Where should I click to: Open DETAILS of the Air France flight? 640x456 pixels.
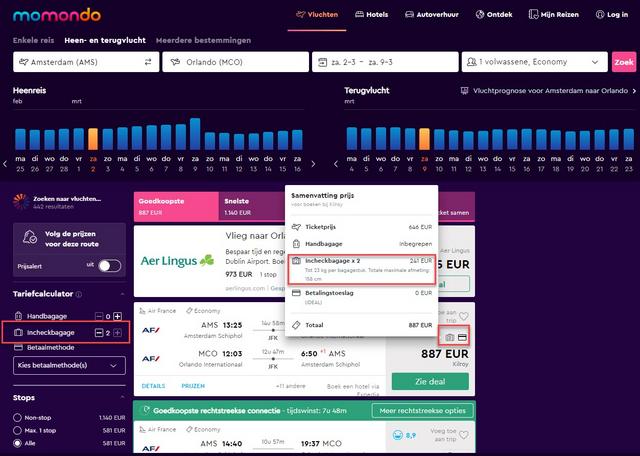coord(153,386)
